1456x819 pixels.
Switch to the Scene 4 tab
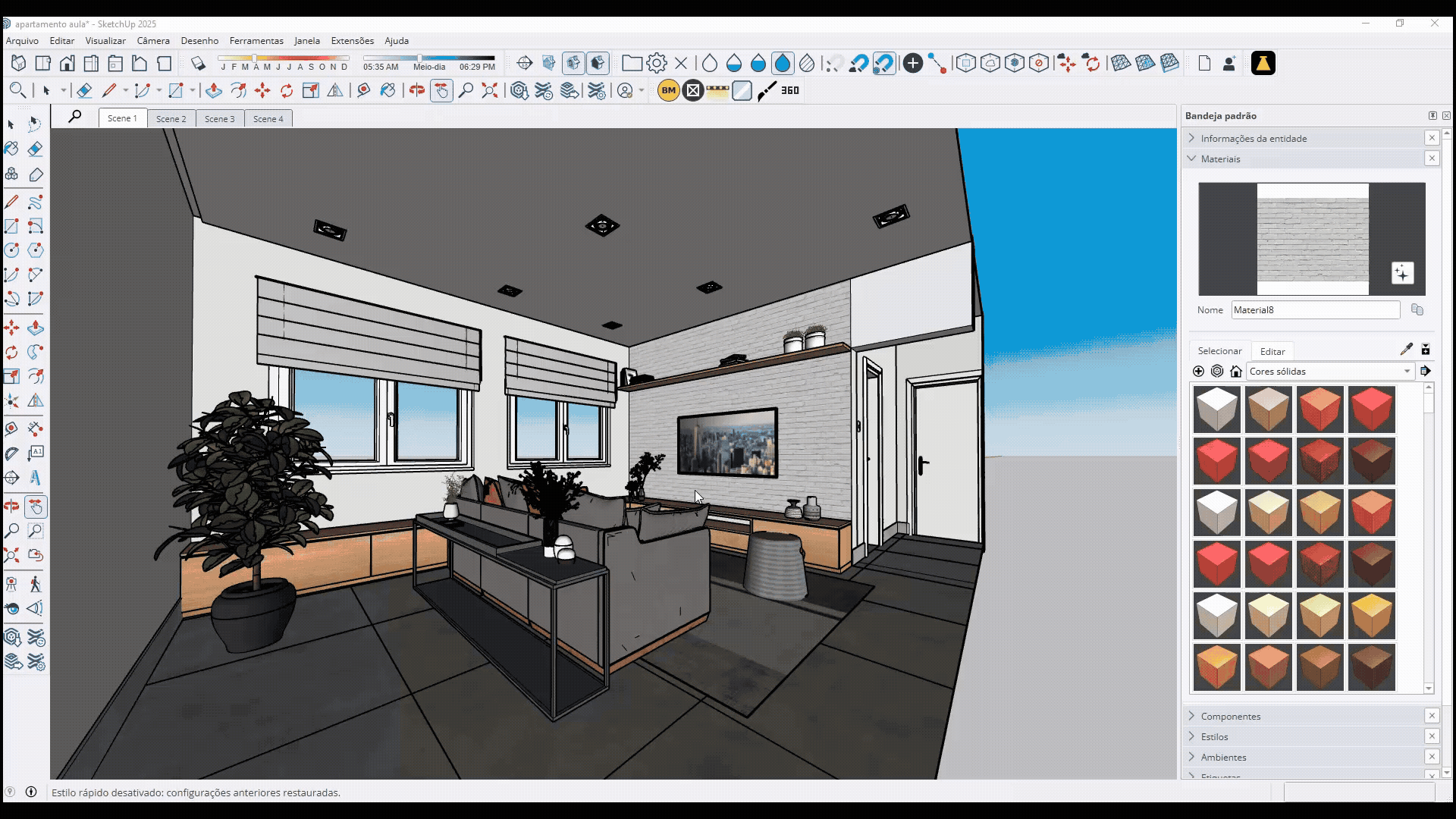(x=268, y=118)
